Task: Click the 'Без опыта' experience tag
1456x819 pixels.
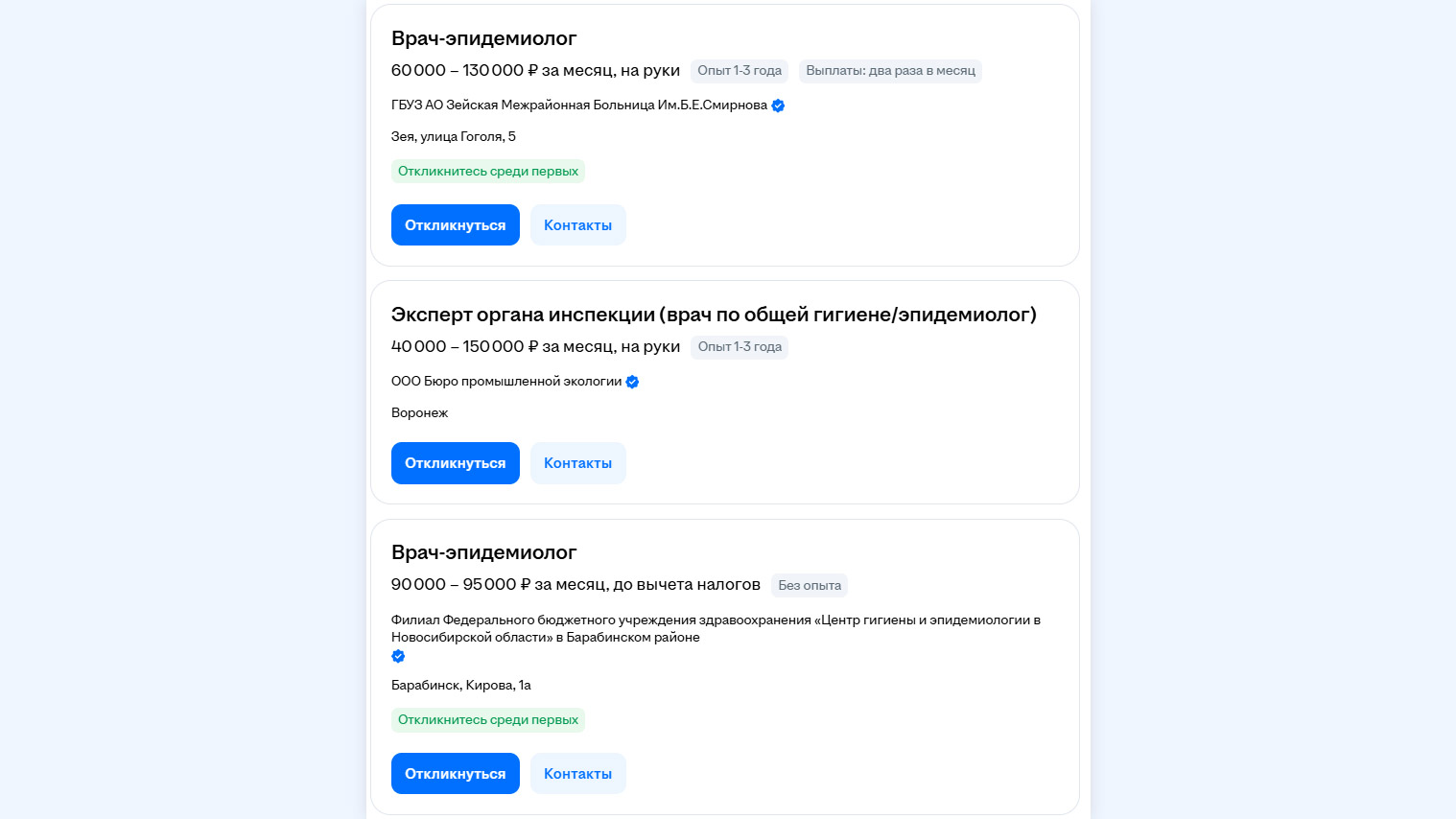Action: tap(810, 585)
